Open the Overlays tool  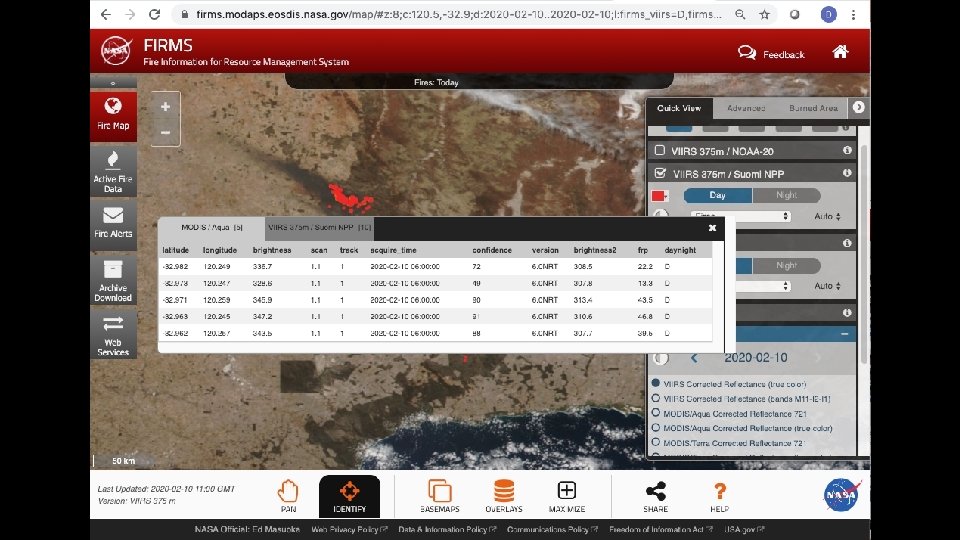pyautogui.click(x=503, y=496)
